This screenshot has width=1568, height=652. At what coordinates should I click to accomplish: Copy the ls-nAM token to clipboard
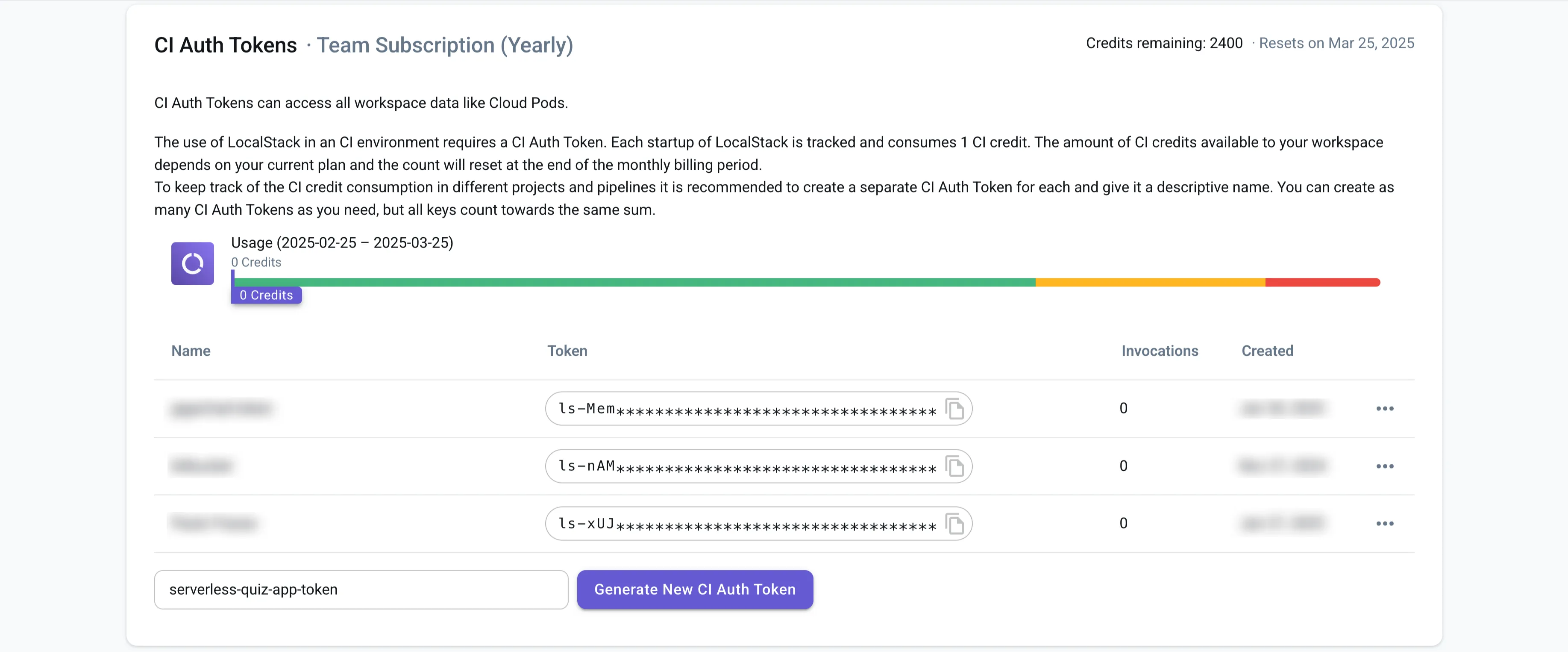point(954,466)
